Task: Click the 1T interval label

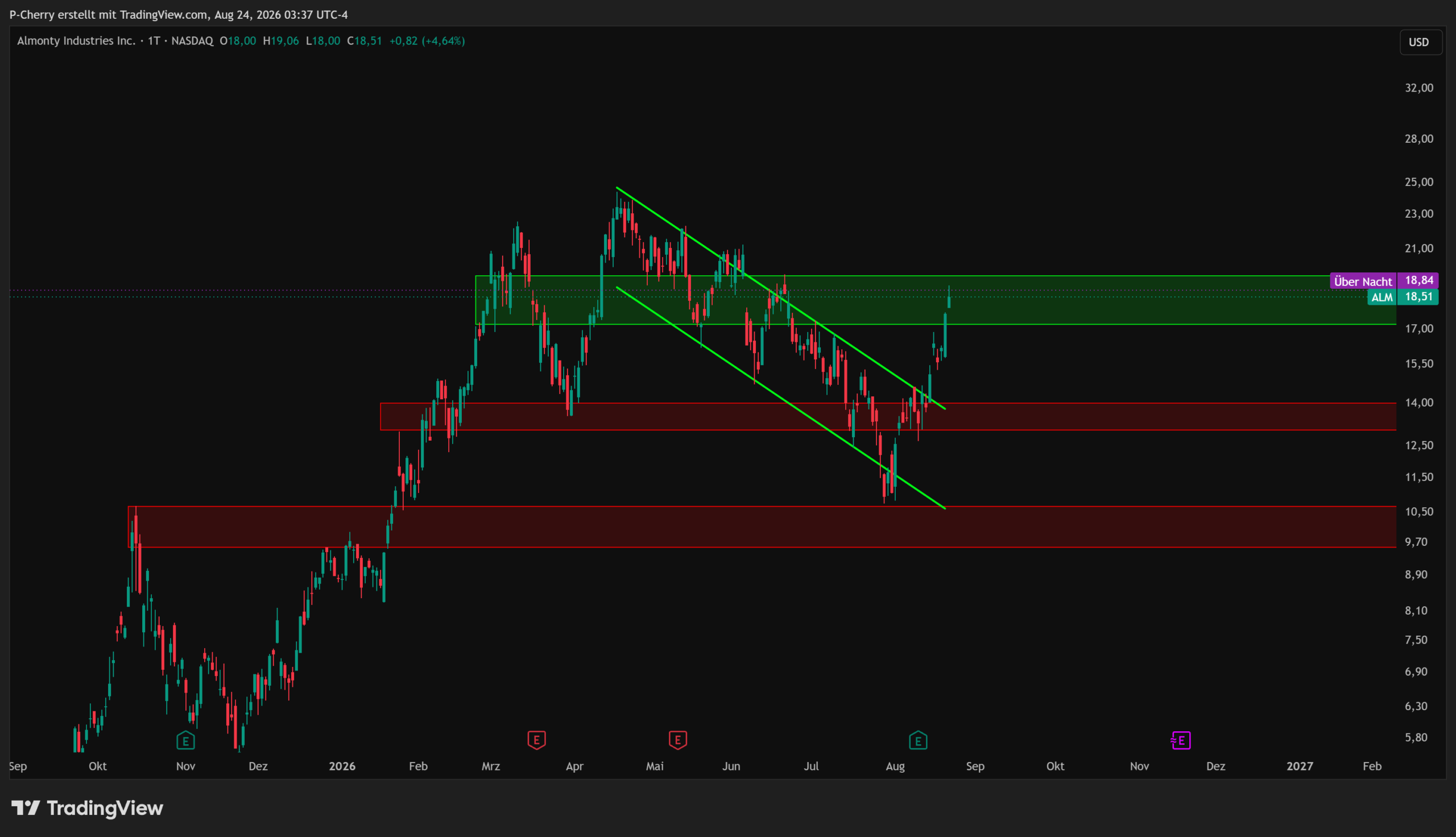Action: point(154,41)
